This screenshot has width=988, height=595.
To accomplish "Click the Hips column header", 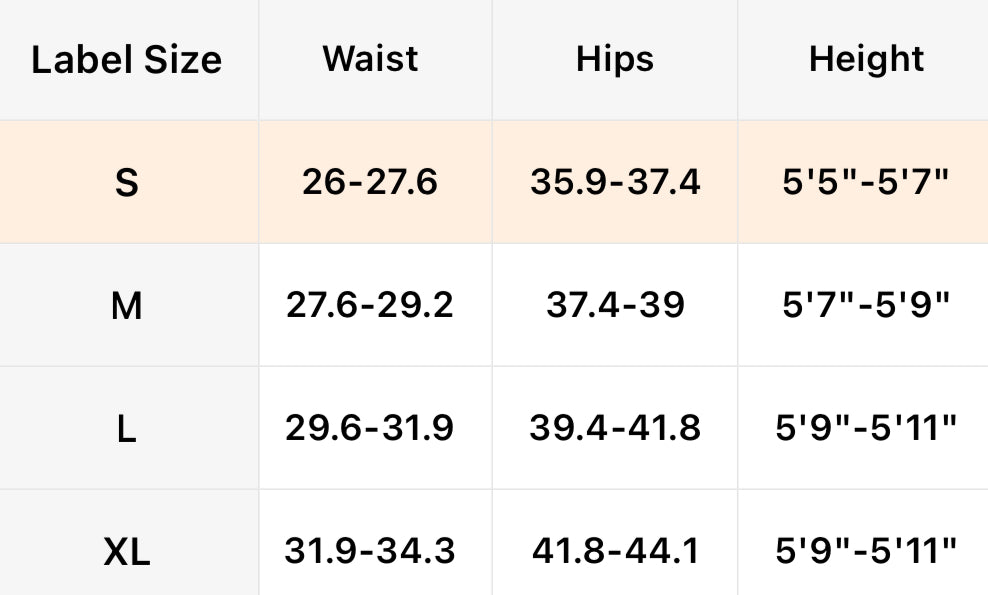I will point(615,59).
